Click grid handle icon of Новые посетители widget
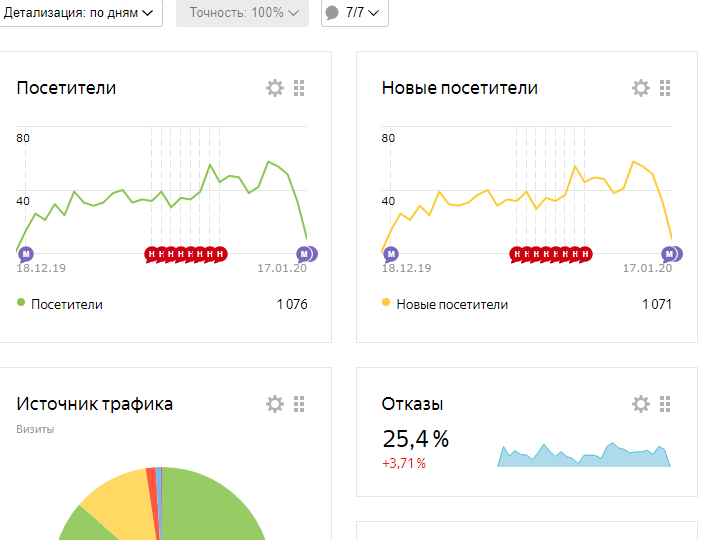The width and height of the screenshot is (712, 540). (x=665, y=88)
